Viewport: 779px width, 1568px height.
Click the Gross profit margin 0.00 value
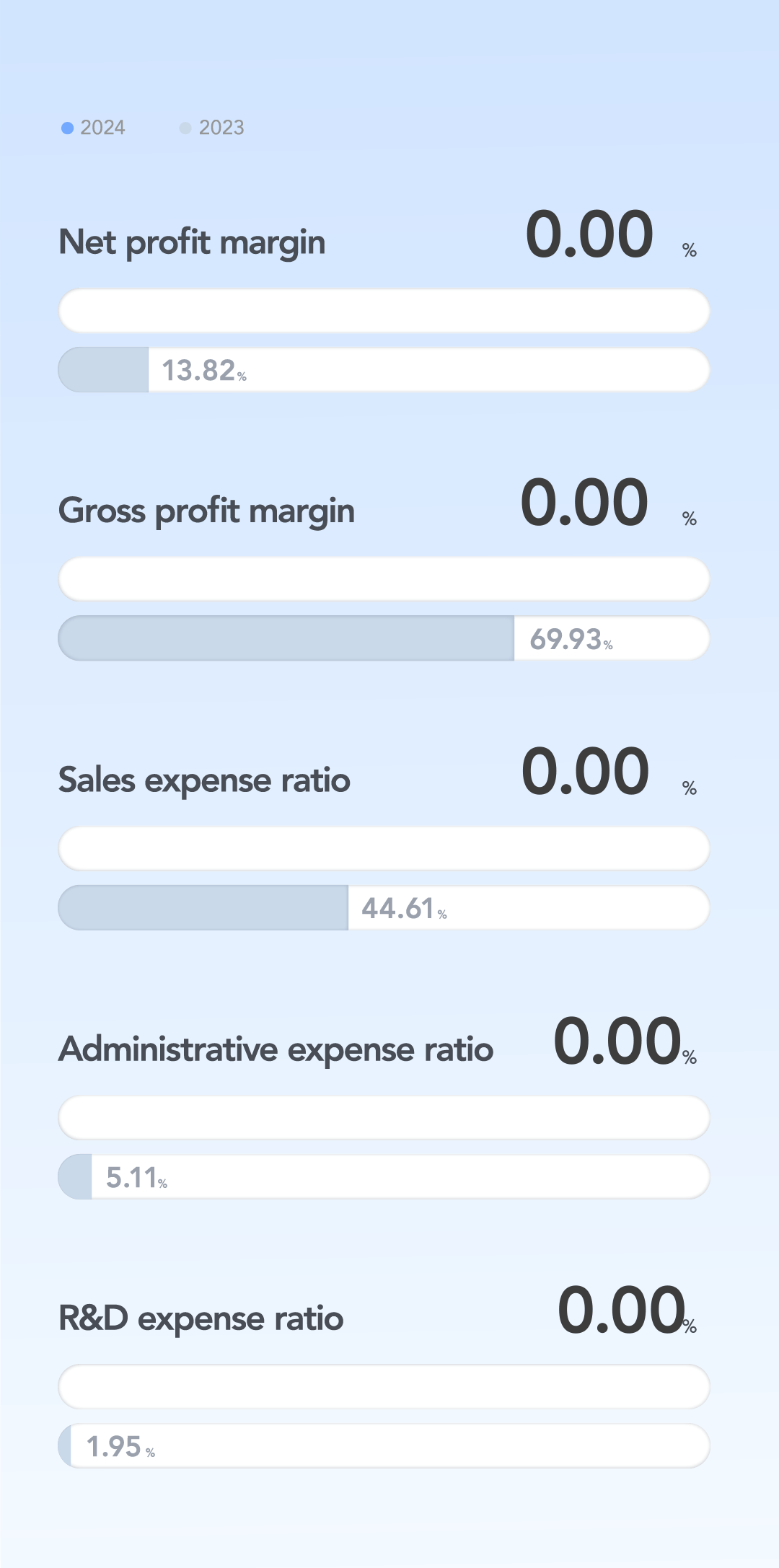[584, 503]
